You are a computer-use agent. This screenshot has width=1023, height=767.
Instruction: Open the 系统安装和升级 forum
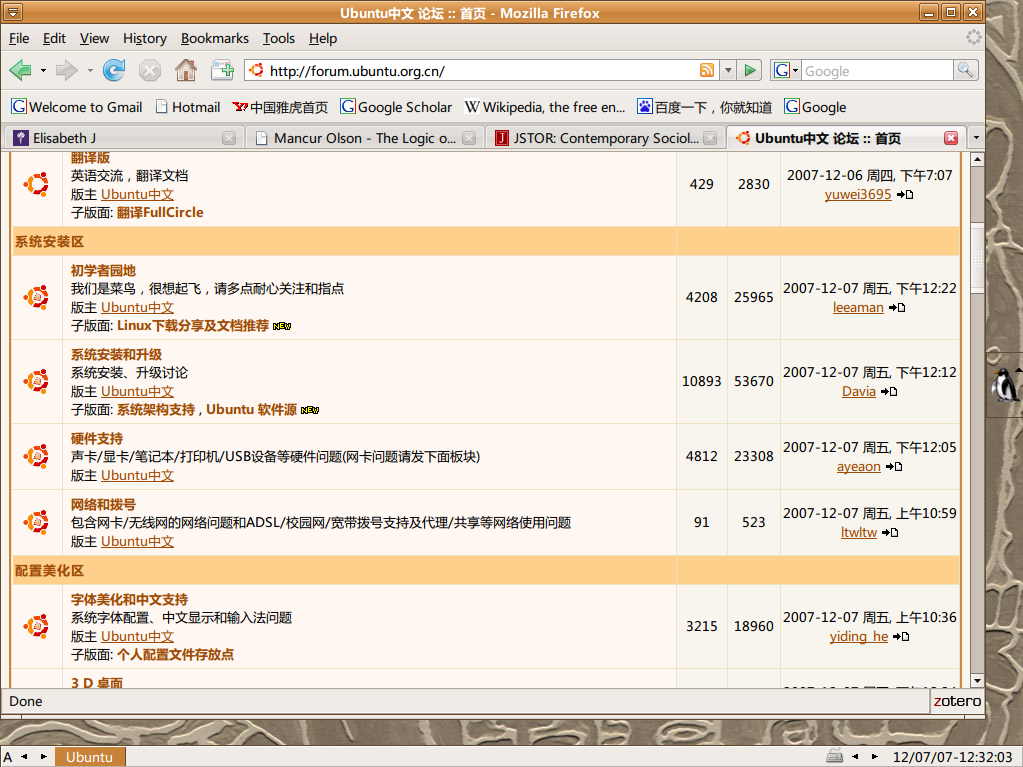tap(116, 354)
